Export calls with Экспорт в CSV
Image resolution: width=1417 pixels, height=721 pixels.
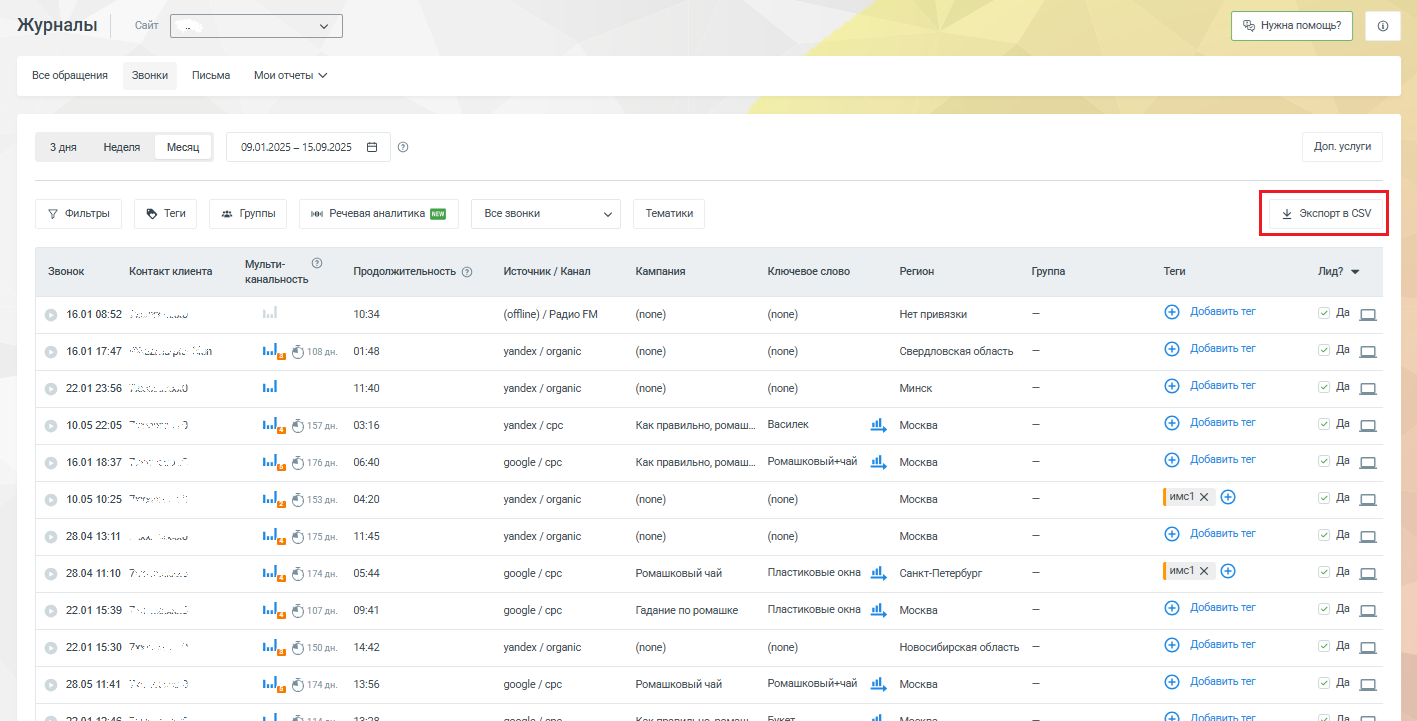pos(1326,214)
